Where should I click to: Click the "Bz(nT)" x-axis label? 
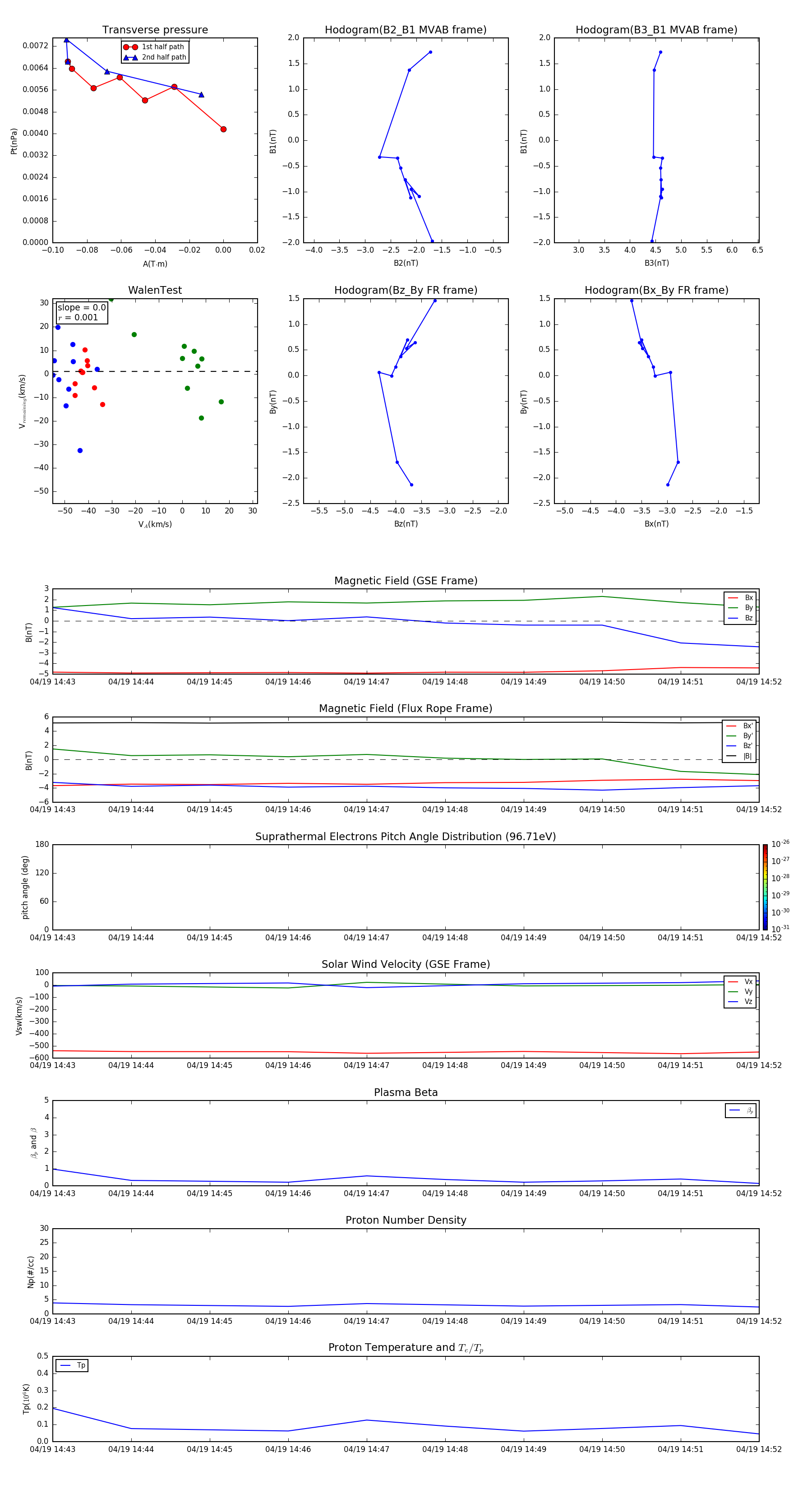tap(406, 524)
